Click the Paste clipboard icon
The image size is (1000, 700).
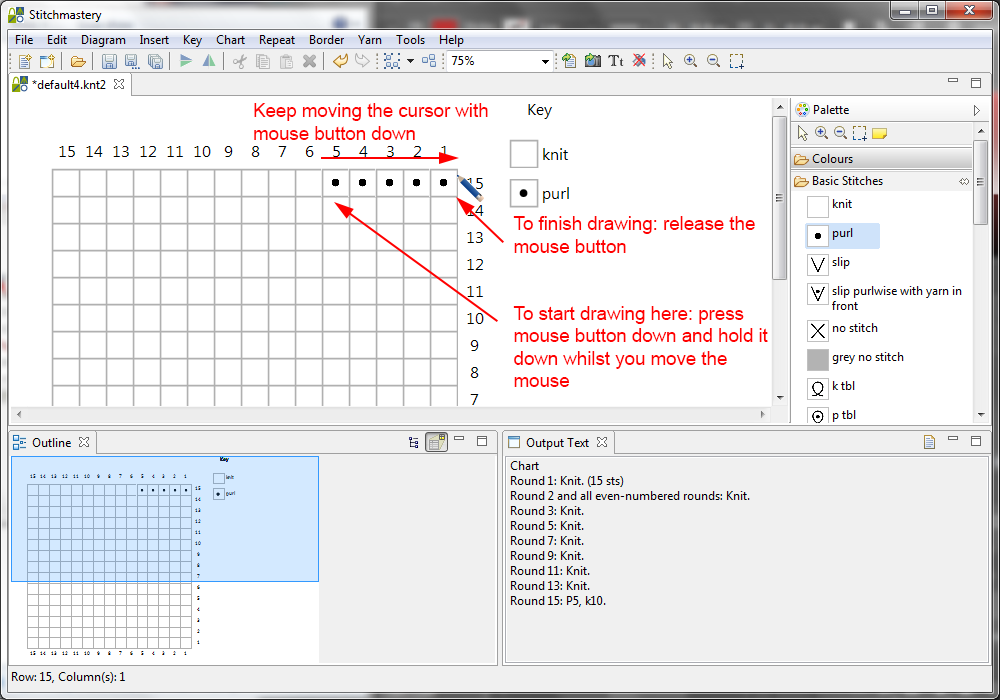coord(286,61)
